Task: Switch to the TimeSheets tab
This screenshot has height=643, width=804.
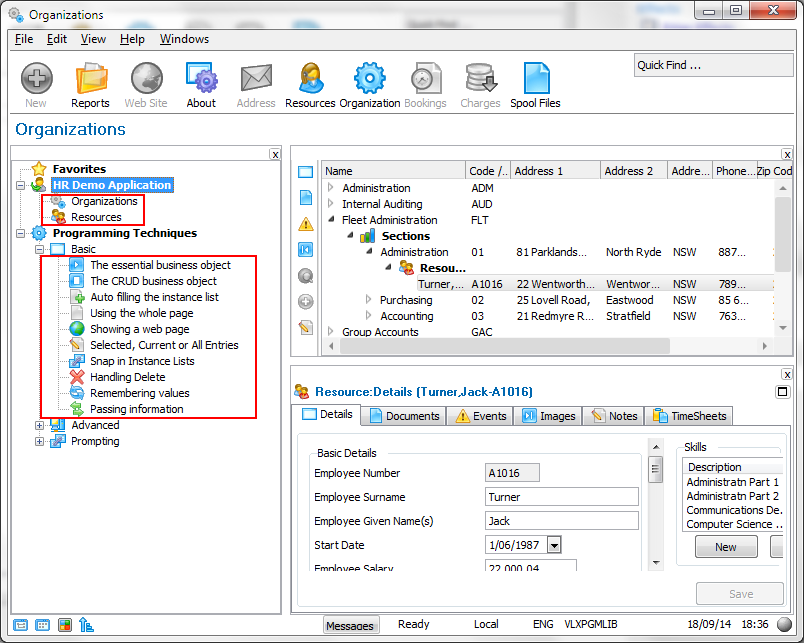Action: pos(689,416)
